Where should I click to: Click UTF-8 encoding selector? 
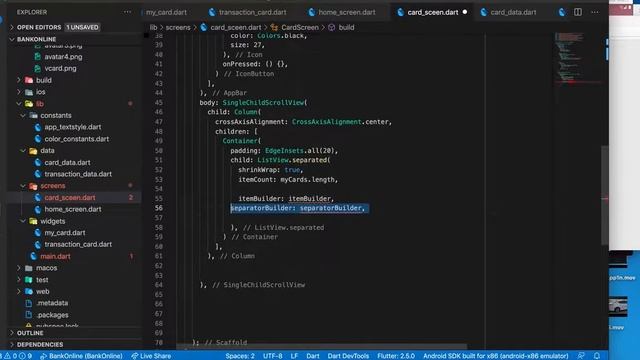pos(273,356)
